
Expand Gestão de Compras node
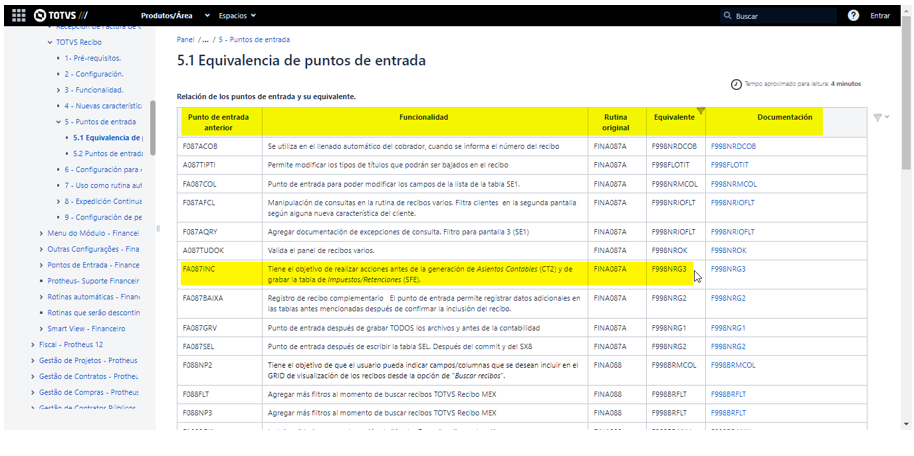pos(33,392)
